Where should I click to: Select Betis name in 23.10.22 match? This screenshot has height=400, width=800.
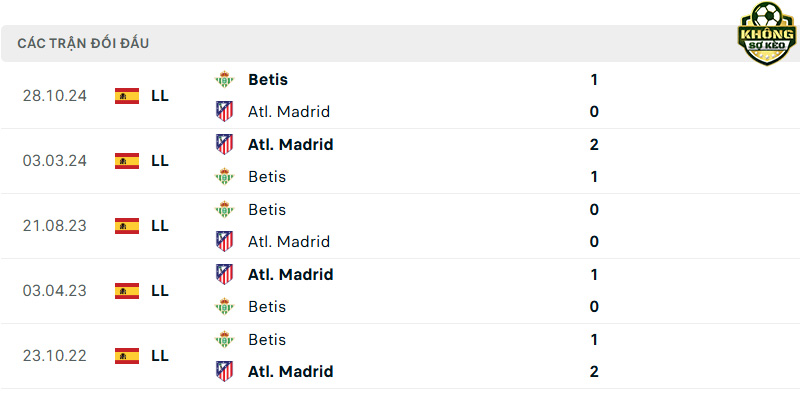[x=267, y=339]
